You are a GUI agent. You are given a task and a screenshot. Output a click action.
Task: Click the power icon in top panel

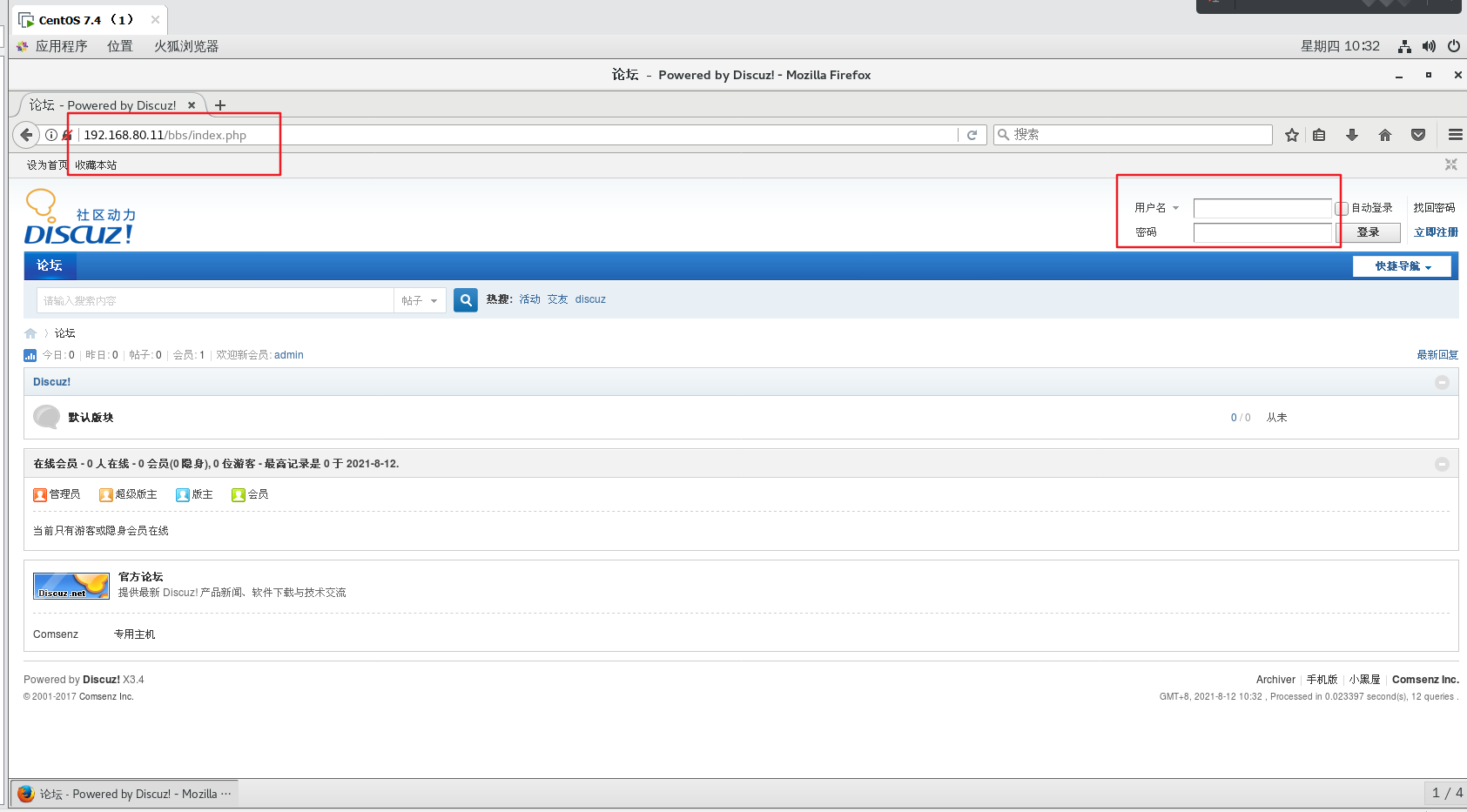tap(1454, 46)
